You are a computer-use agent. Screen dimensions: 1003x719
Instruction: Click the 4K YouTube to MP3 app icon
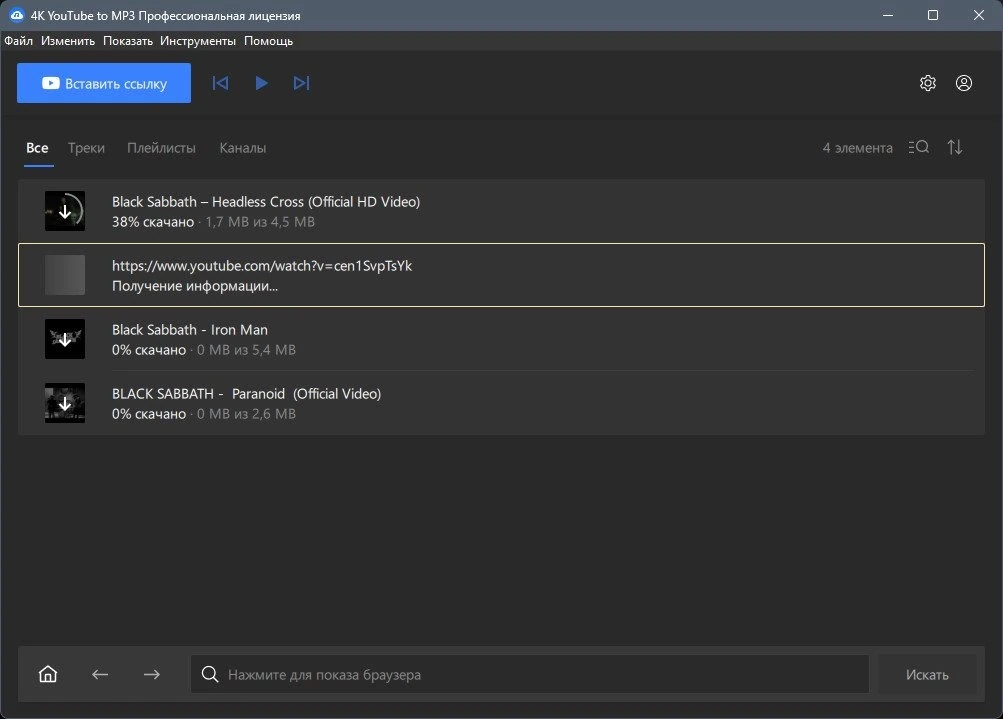[x=17, y=15]
